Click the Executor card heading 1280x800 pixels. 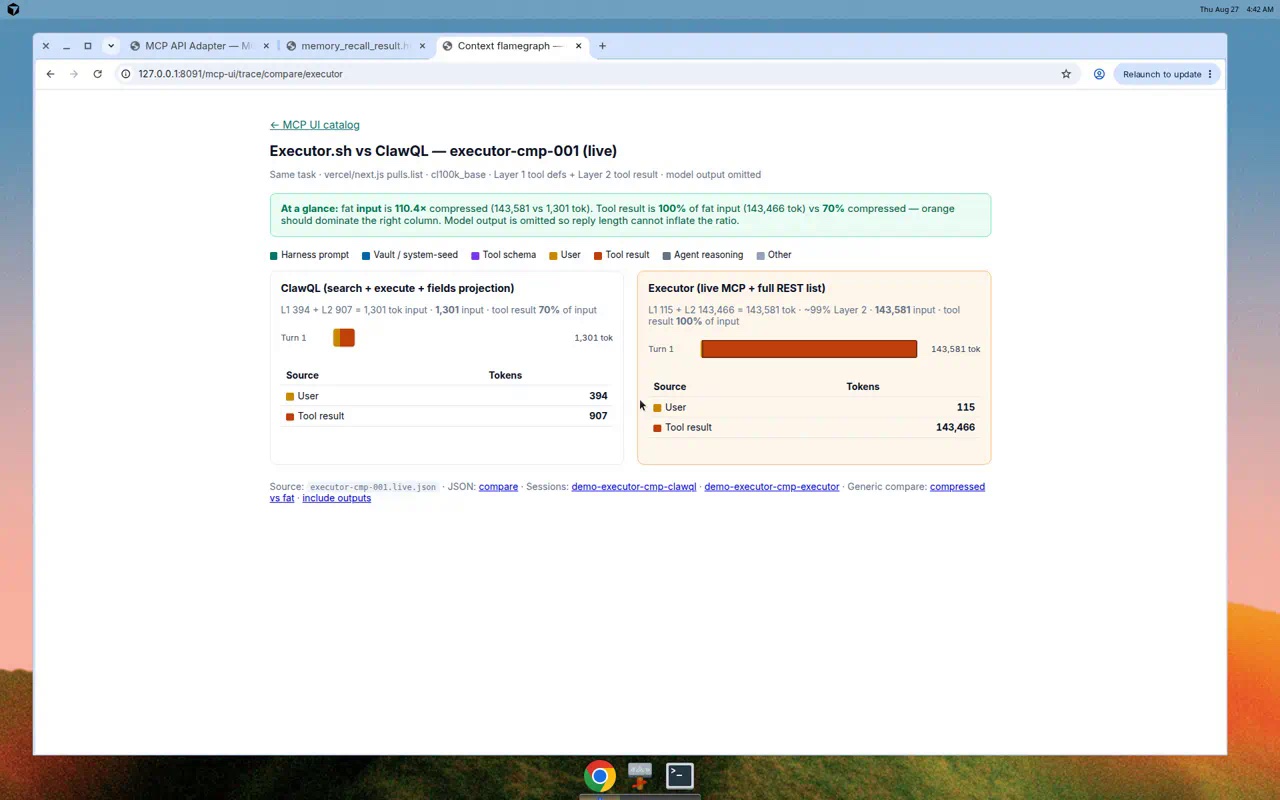(736, 288)
